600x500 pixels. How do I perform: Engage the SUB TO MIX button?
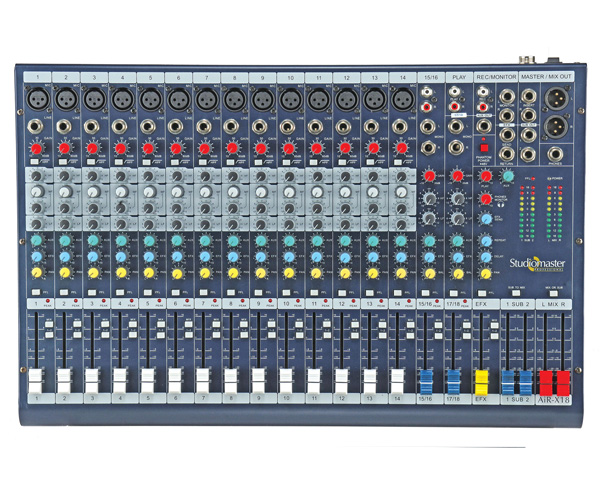tap(516, 293)
